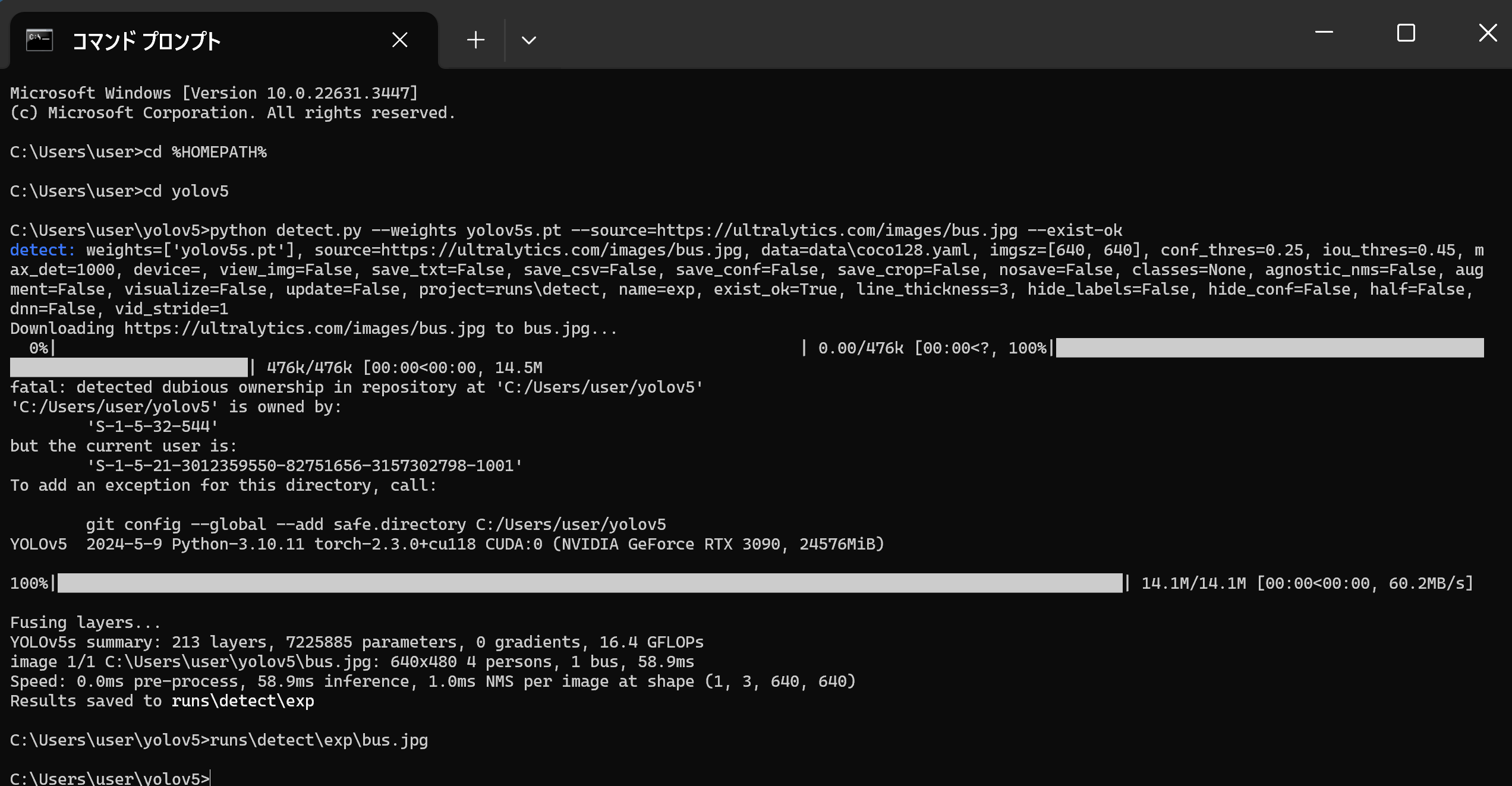Screen dimensions: 1512x786
Task: Close the terminal window
Action: tap(1488, 32)
